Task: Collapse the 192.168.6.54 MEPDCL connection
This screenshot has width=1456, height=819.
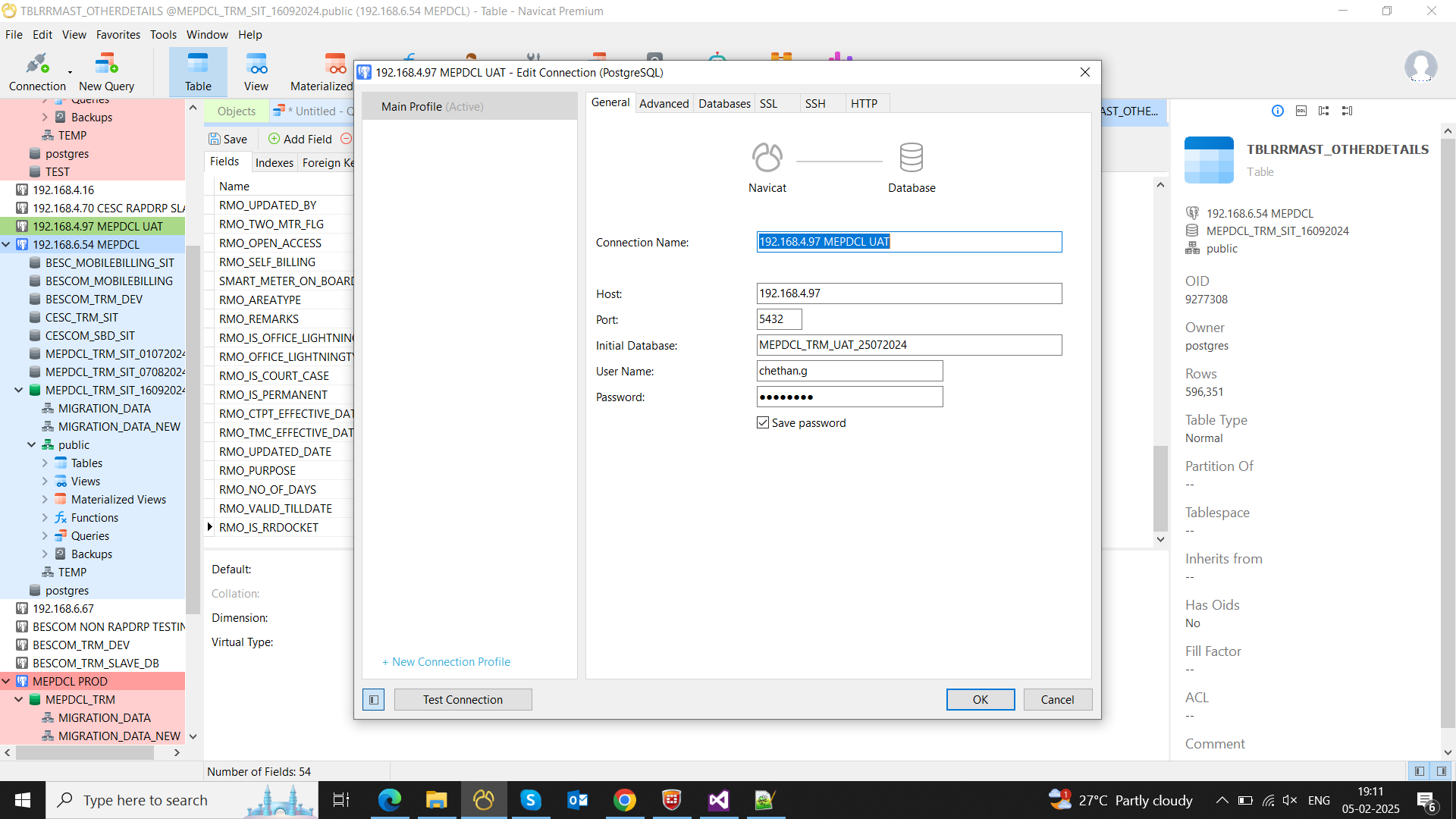Action: point(6,245)
